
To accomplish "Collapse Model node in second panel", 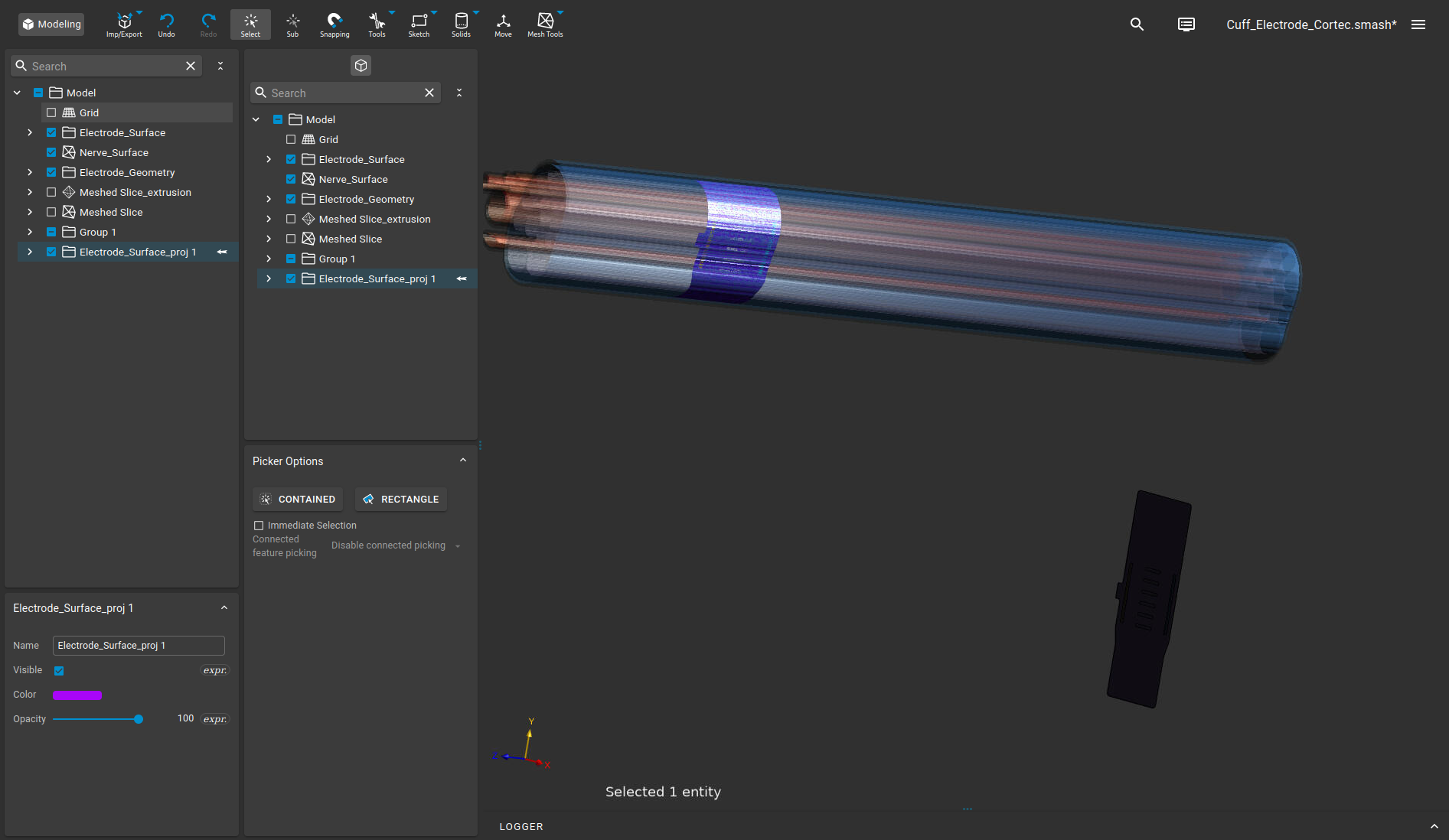I will [x=256, y=119].
